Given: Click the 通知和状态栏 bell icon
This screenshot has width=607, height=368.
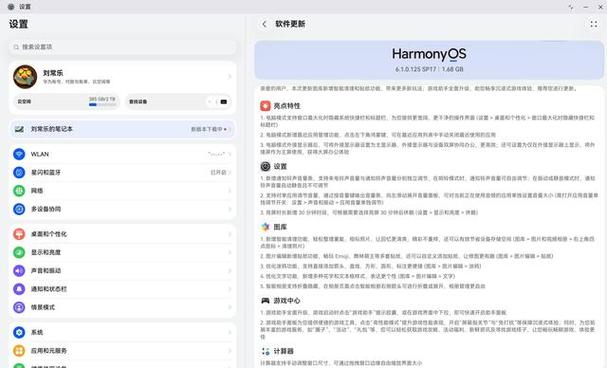Looking at the screenshot, I should point(19,289).
